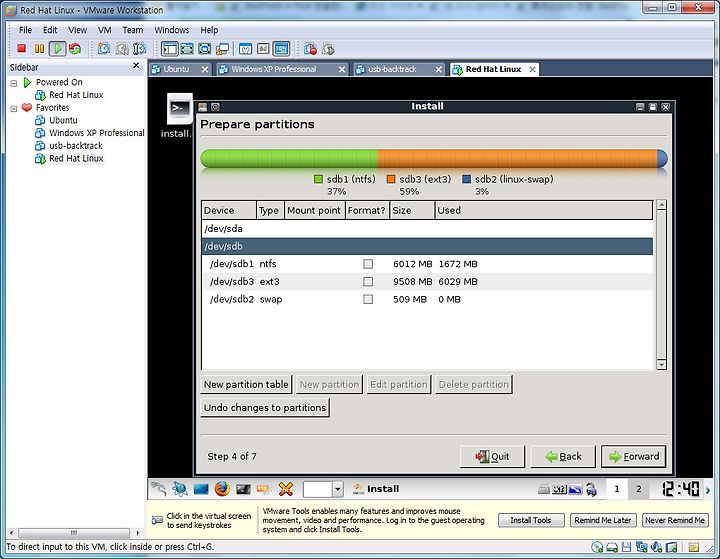The width and height of the screenshot is (720, 559).
Task: Click the blue desktop icon in guest taskbar
Action: (x=201, y=490)
